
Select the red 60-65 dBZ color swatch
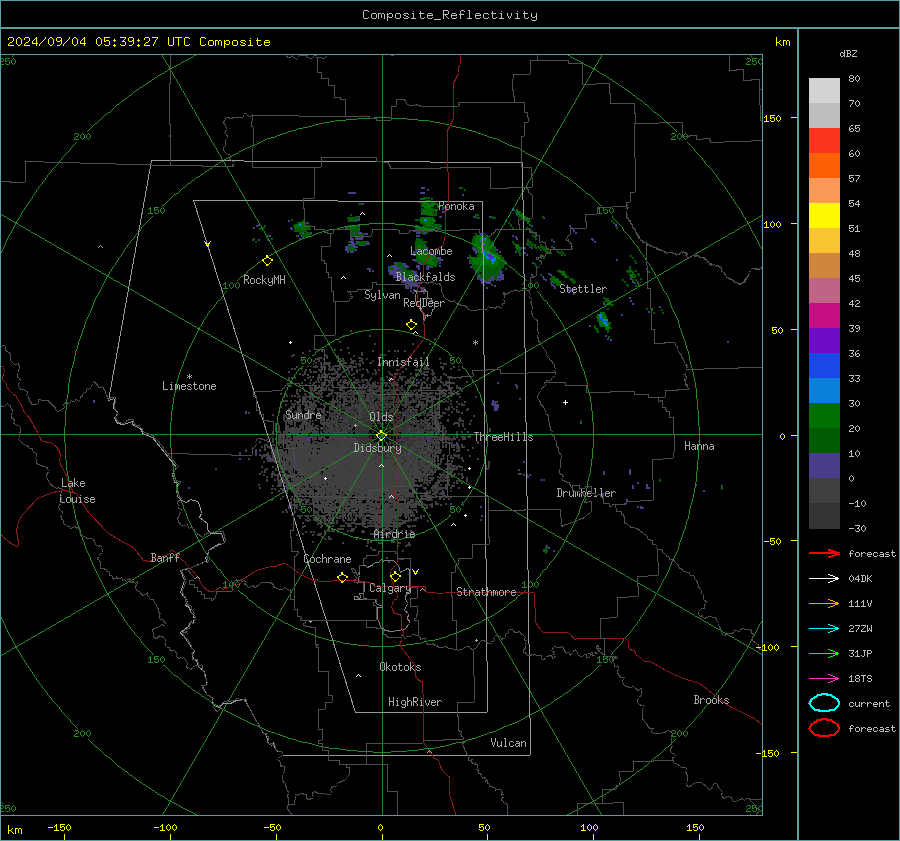[x=824, y=141]
